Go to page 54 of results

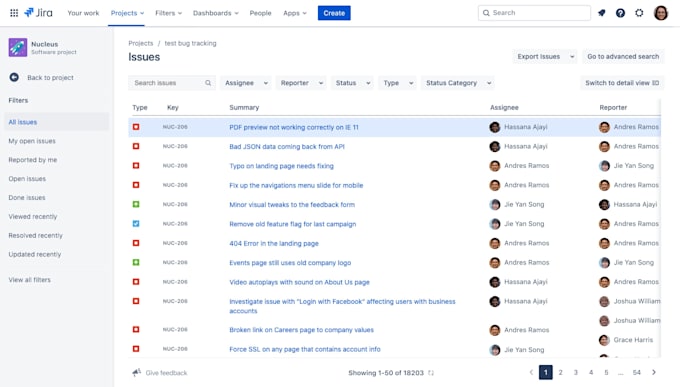(x=636, y=372)
